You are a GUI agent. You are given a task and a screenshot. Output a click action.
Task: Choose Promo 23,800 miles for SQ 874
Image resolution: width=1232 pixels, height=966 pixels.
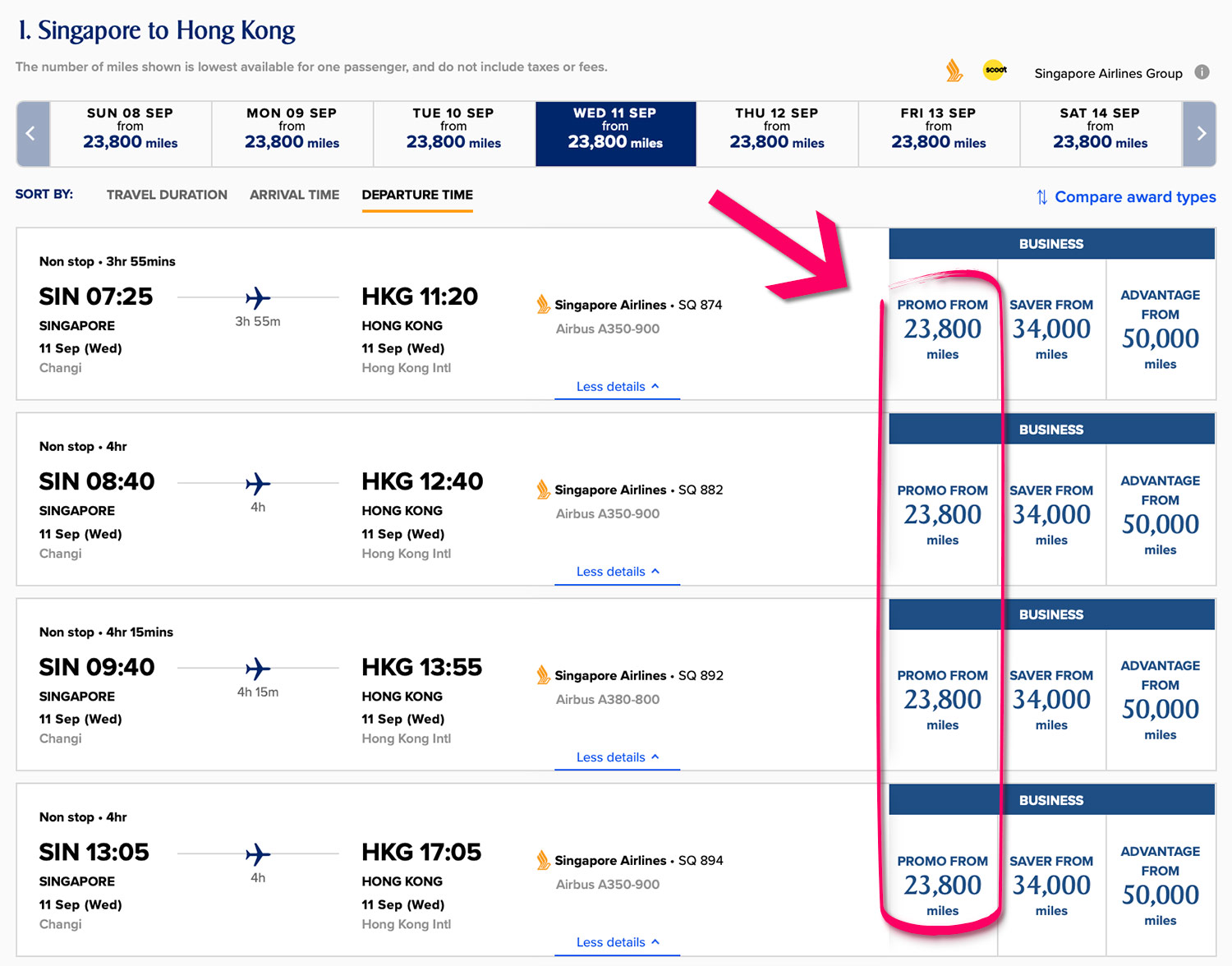pos(943,329)
